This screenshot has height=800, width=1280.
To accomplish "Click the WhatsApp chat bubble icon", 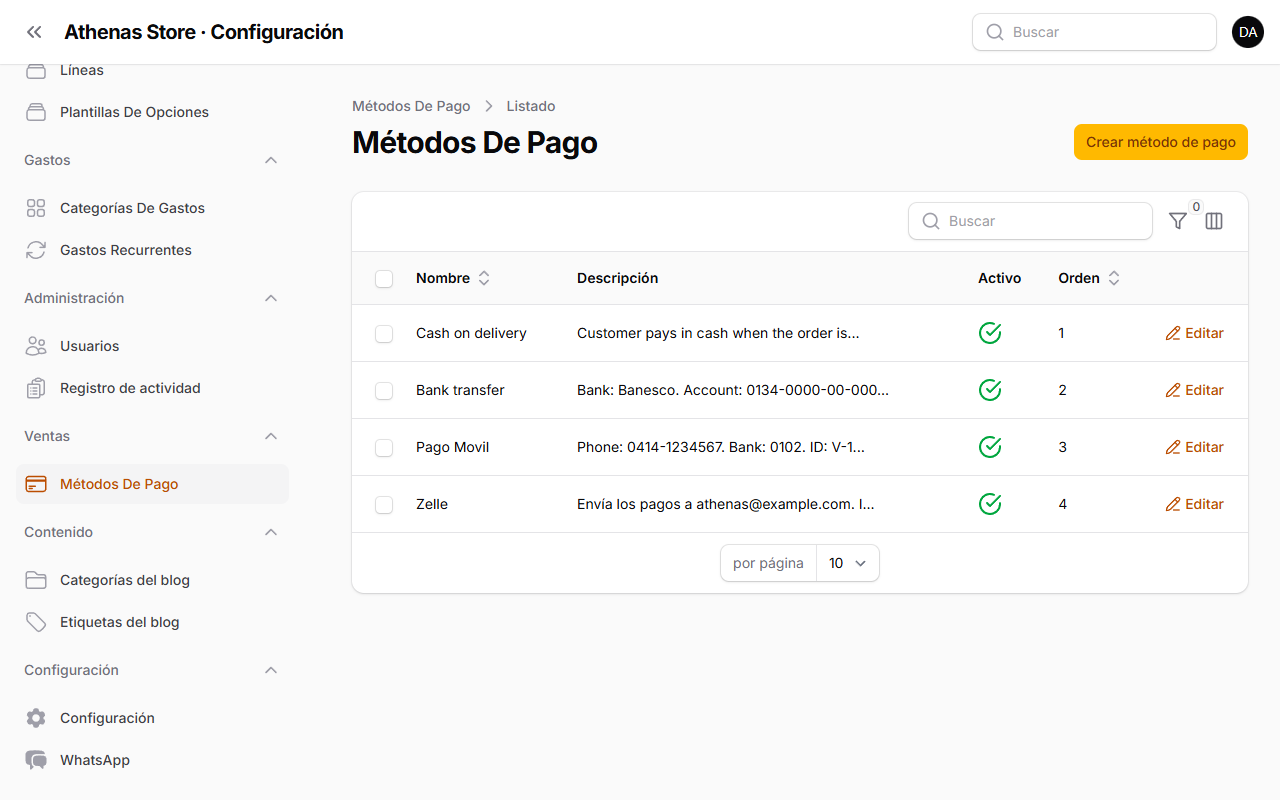I will click(36, 760).
